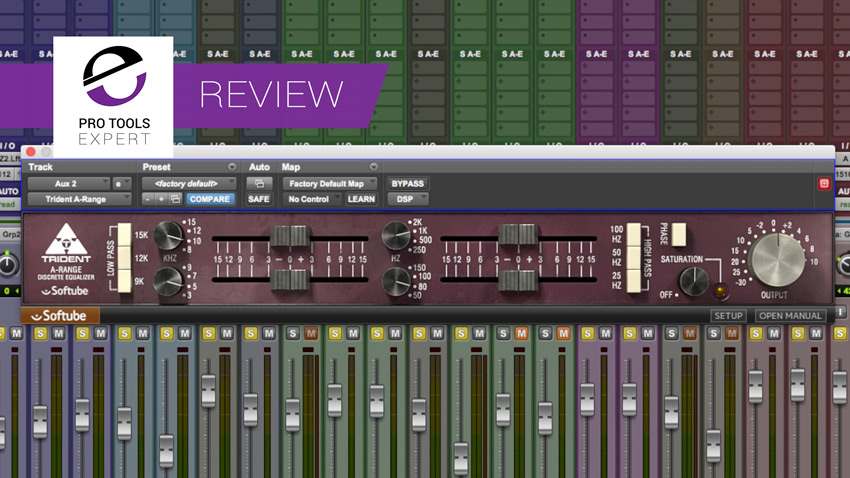Open the Factory Default Map dropdown
This screenshot has height=478, width=850.
[x=330, y=184]
